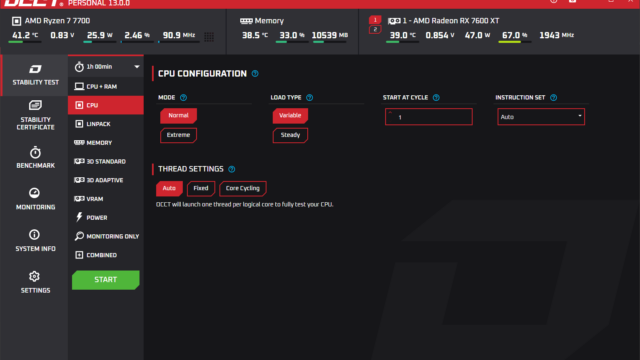
Task: Show help for Thread Settings
Action: [x=231, y=169]
